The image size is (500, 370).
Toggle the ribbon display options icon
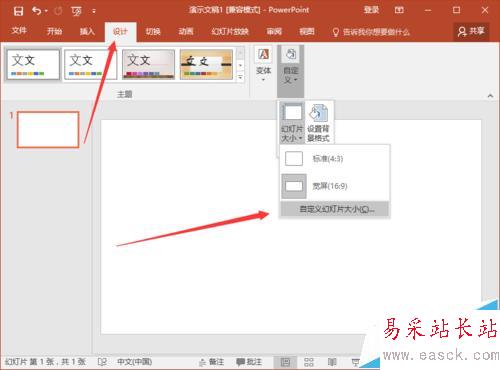[399, 10]
